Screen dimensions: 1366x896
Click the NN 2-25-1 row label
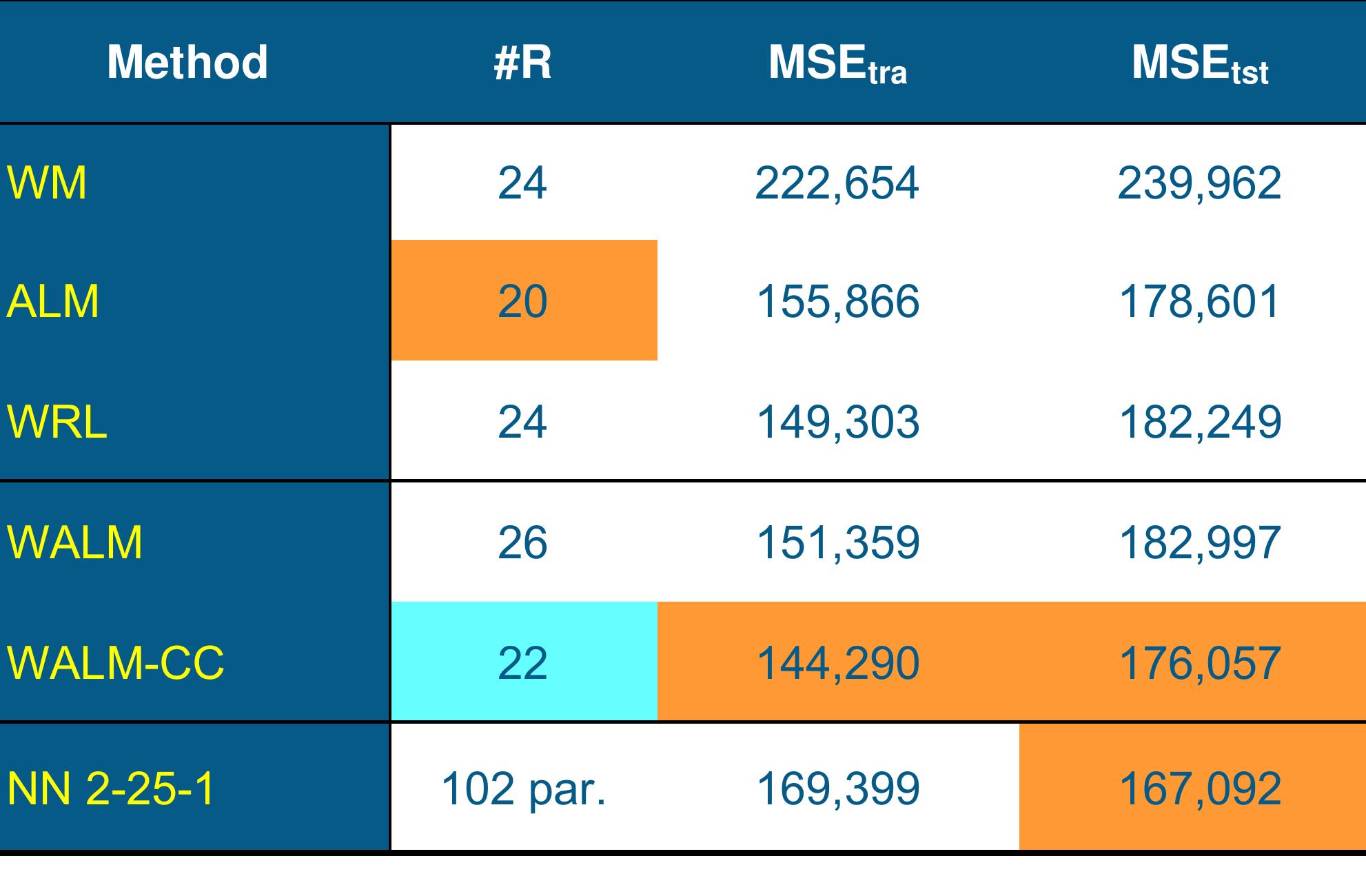[x=110, y=788]
